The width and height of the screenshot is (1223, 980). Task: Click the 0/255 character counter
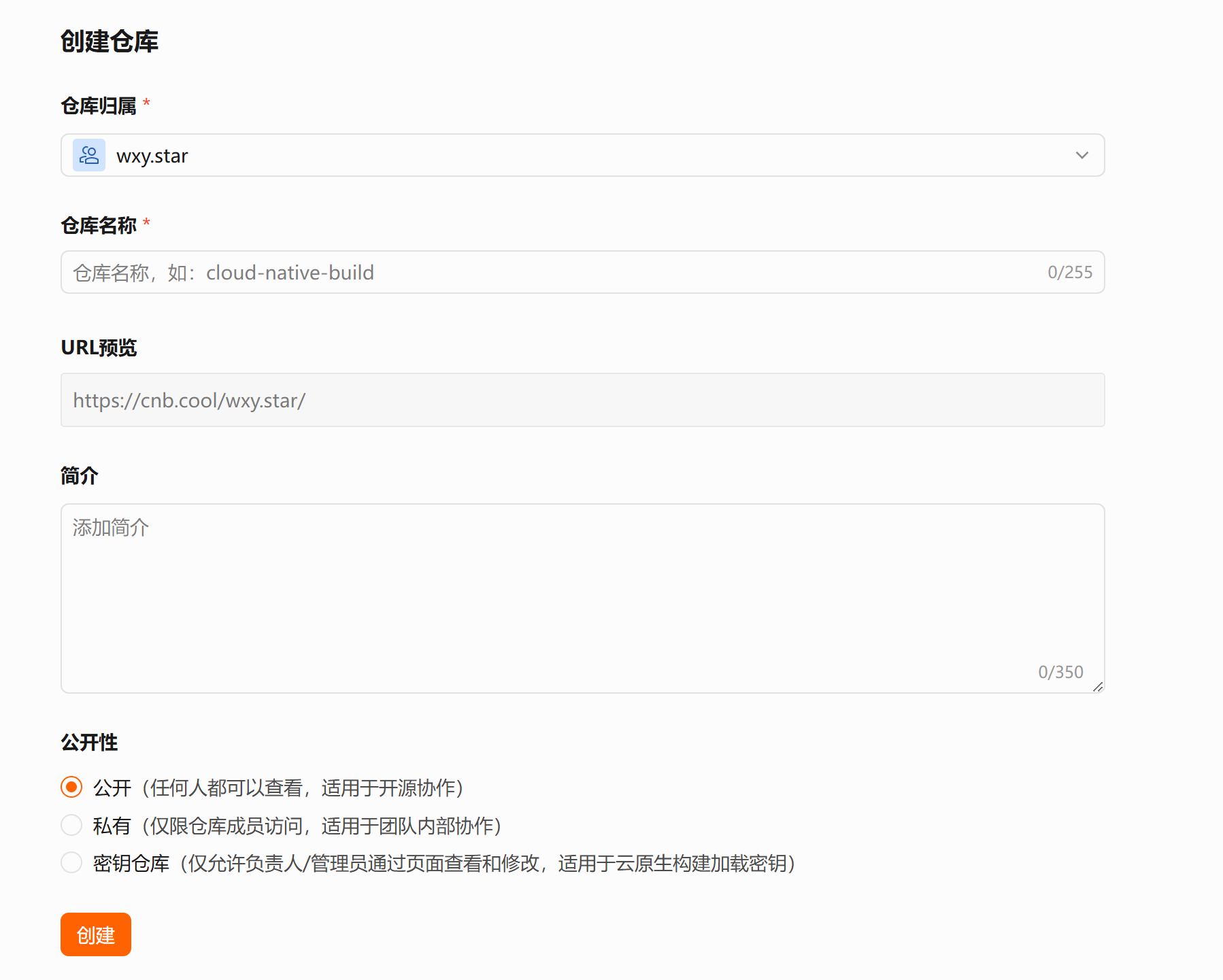coord(1069,273)
